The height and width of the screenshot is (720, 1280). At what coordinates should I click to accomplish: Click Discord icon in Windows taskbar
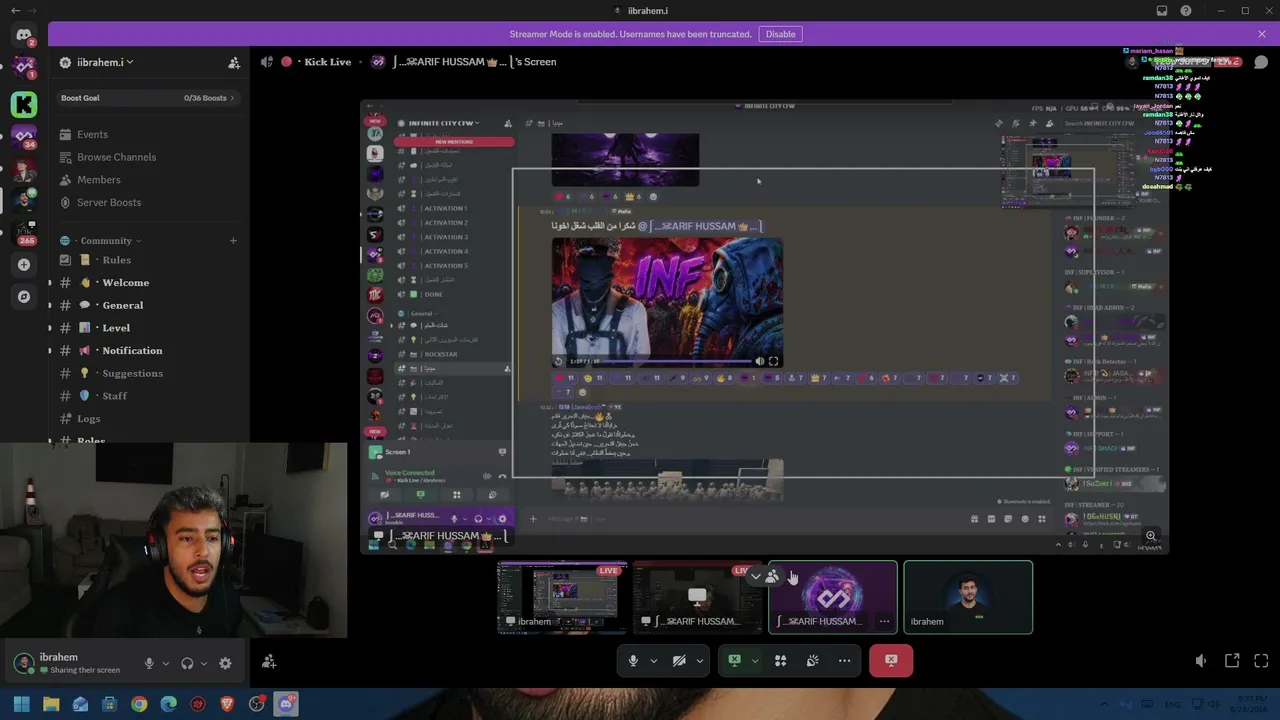[286, 705]
